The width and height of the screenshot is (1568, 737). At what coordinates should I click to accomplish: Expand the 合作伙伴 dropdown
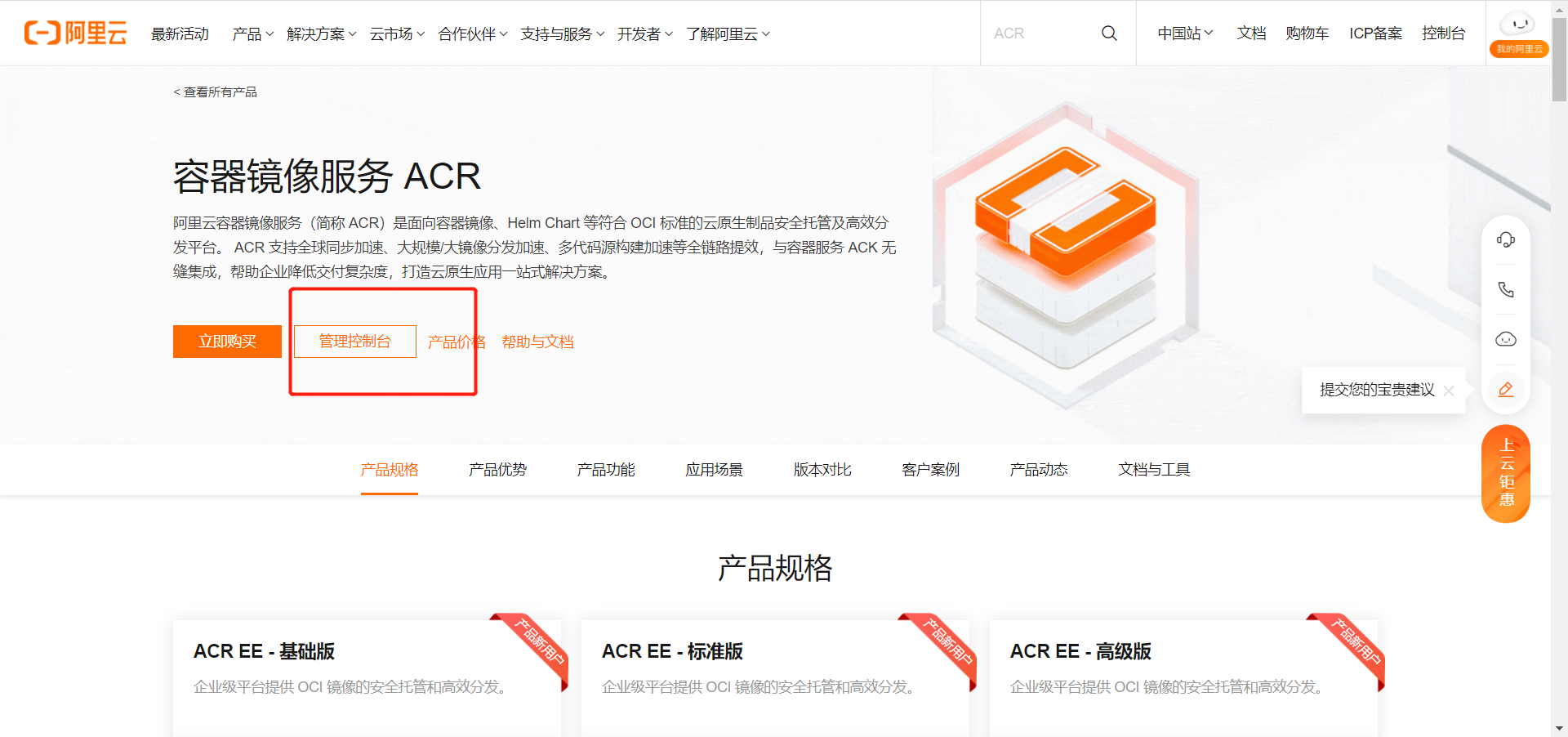[473, 33]
